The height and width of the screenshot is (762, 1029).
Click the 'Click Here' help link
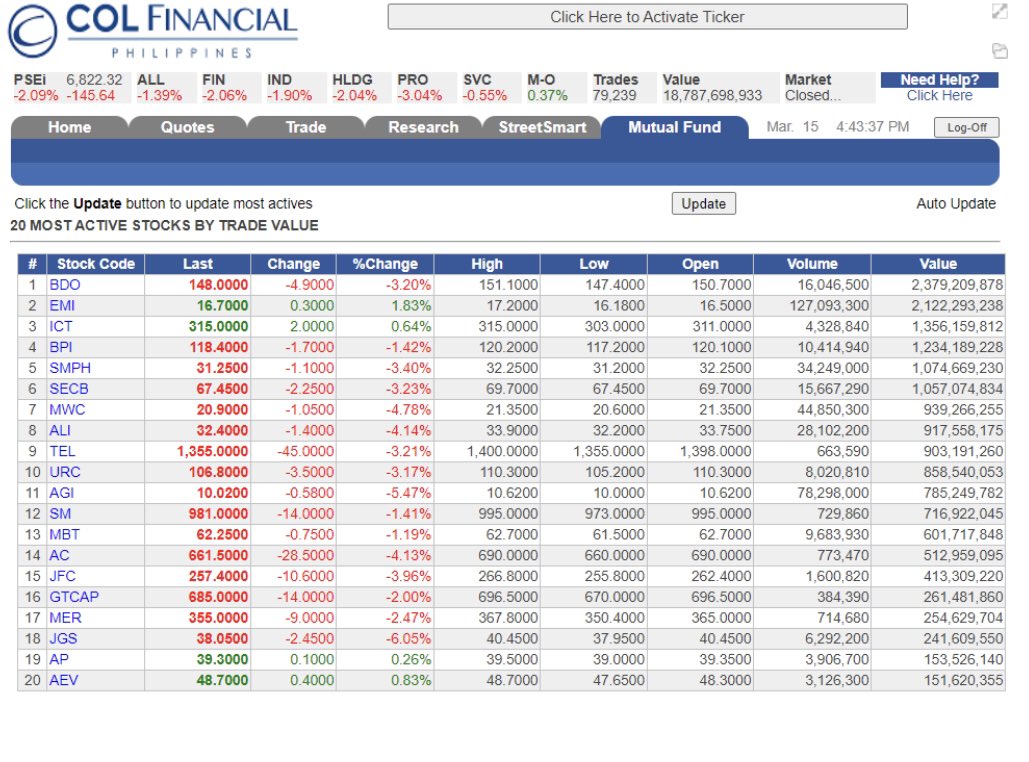tap(940, 96)
